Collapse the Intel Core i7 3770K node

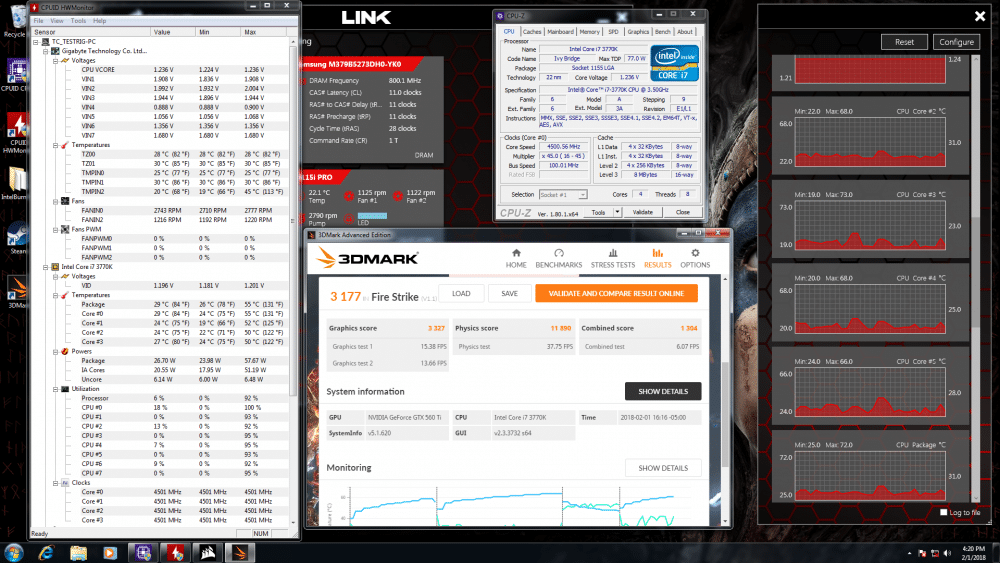click(46, 267)
